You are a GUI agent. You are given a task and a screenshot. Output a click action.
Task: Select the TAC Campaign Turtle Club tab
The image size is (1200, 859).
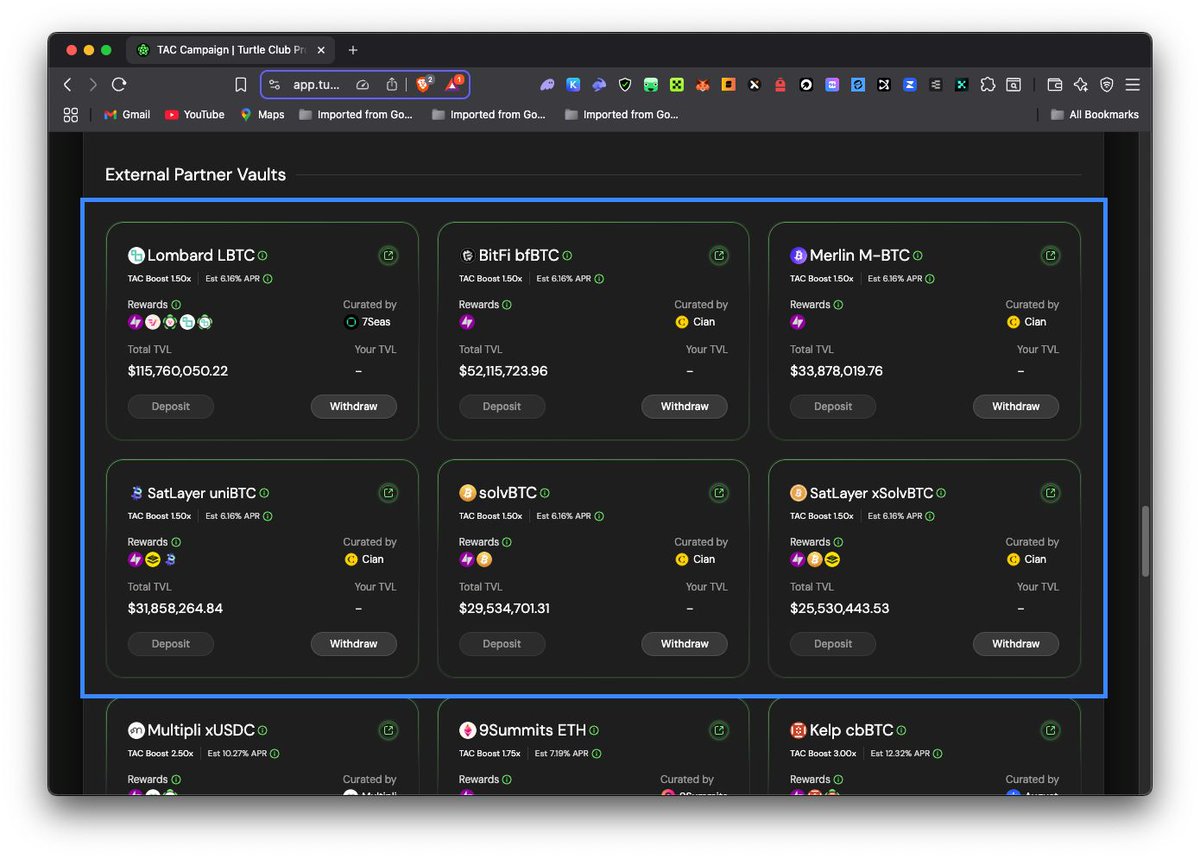[231, 50]
